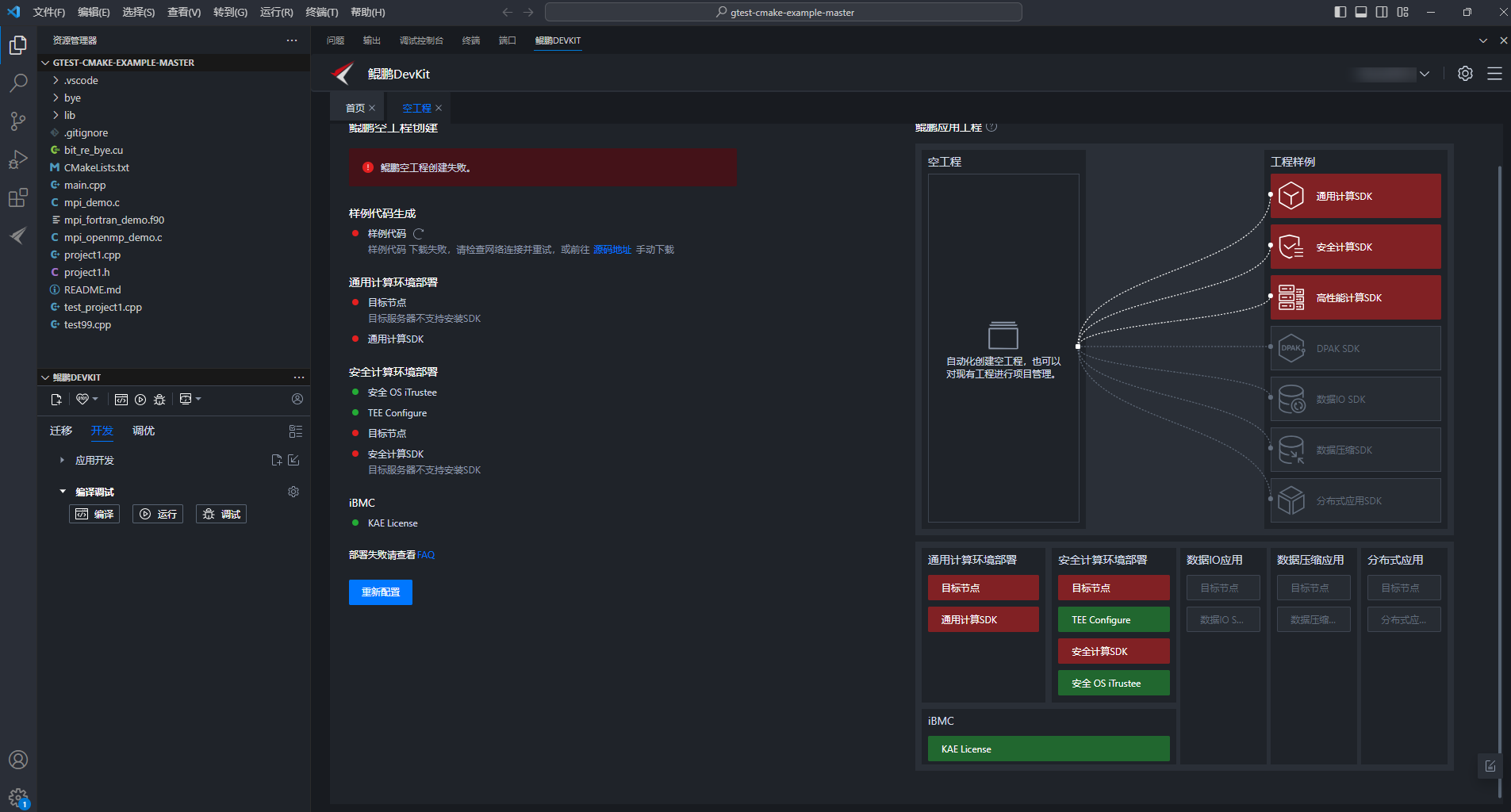Viewport: 1511px width, 812px height.
Task: Open the dropdown arrow beside the monitor icon
Action: (x=198, y=399)
